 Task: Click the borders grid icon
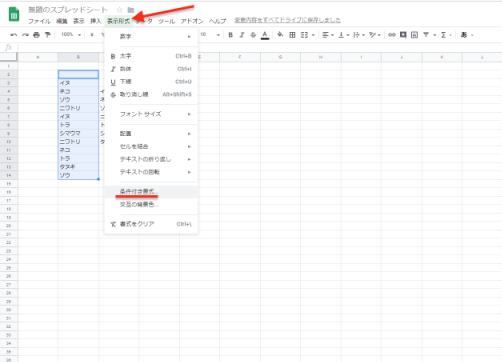pyautogui.click(x=292, y=35)
